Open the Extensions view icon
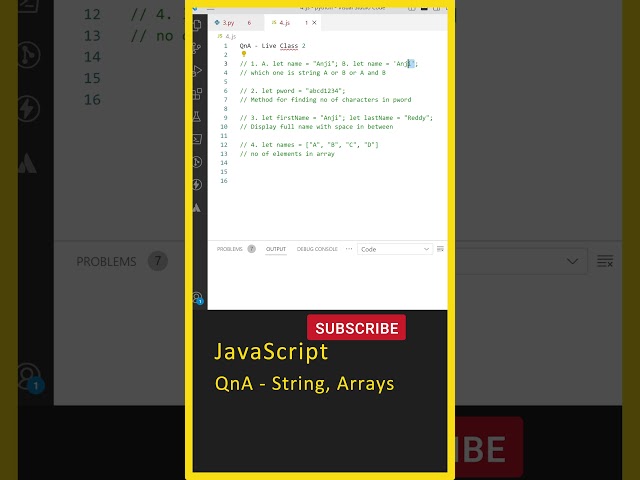 [198, 93]
